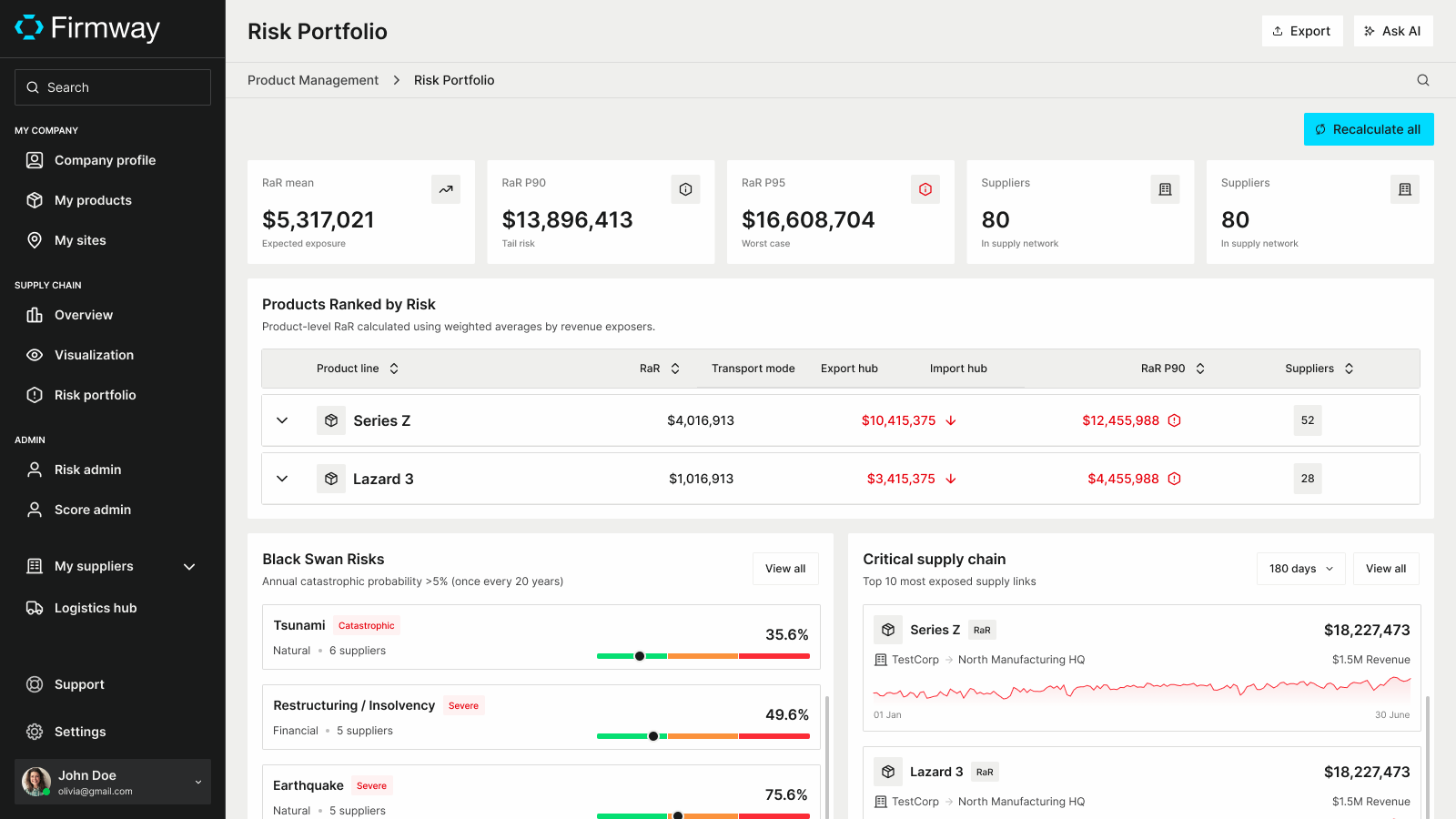Go to Logistics hub in sidebar
Viewport: 1456px width, 819px height.
pos(96,608)
